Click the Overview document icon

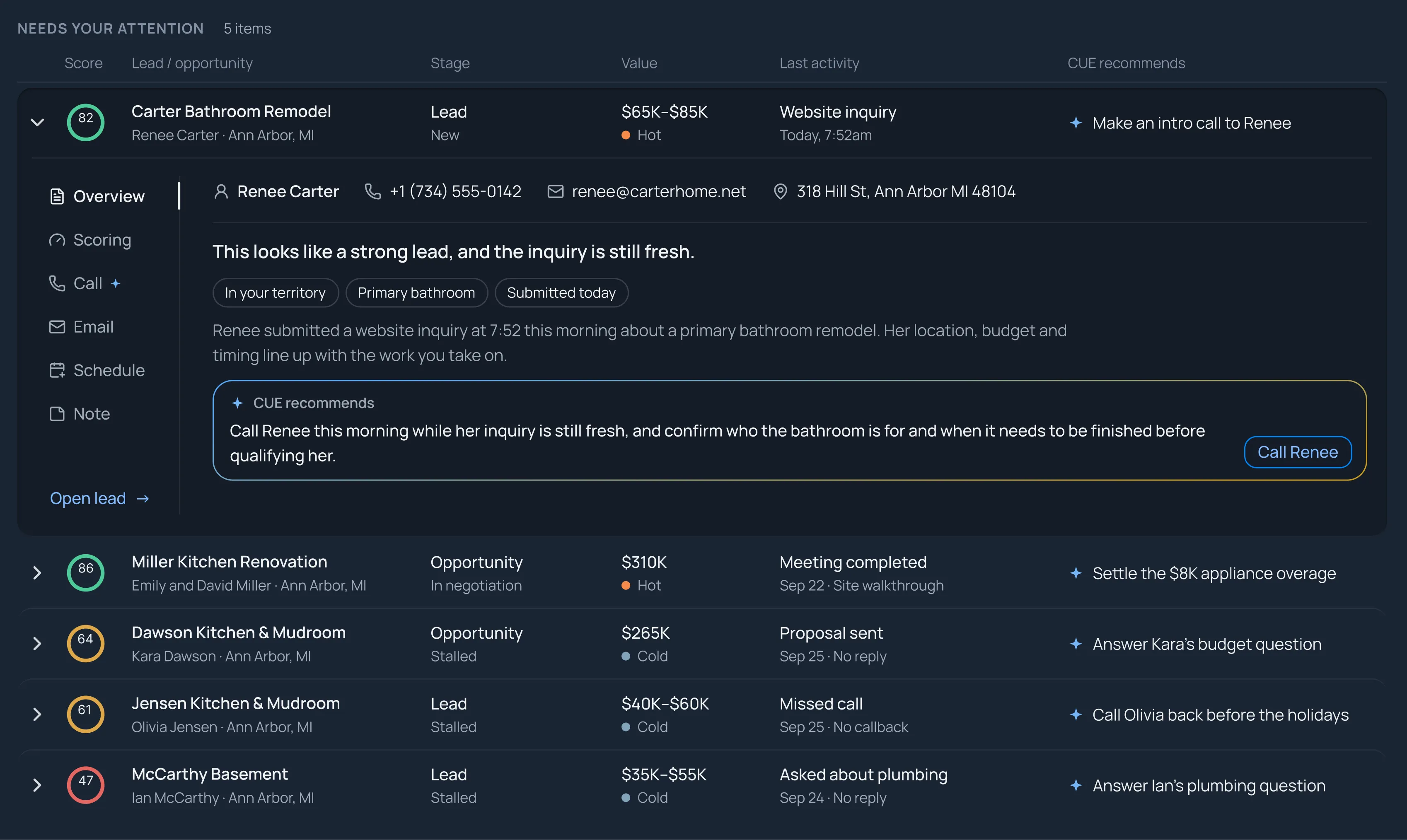(x=57, y=196)
